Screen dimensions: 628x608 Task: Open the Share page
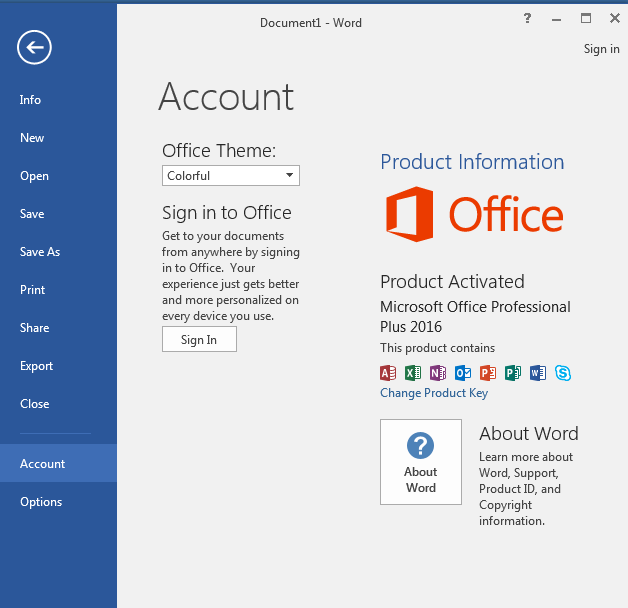(x=34, y=328)
